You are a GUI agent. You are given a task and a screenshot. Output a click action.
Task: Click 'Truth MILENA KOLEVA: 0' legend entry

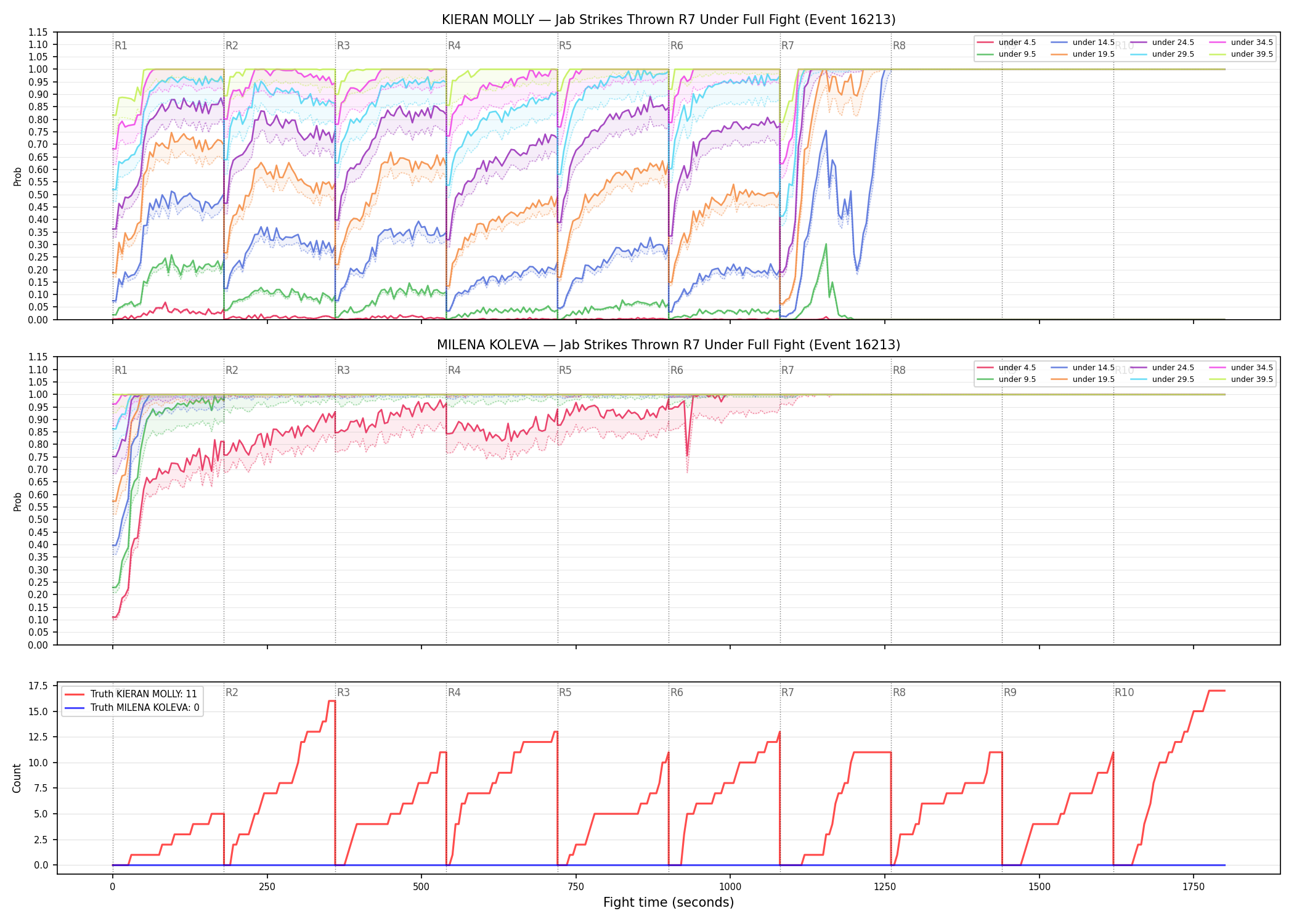point(132,708)
